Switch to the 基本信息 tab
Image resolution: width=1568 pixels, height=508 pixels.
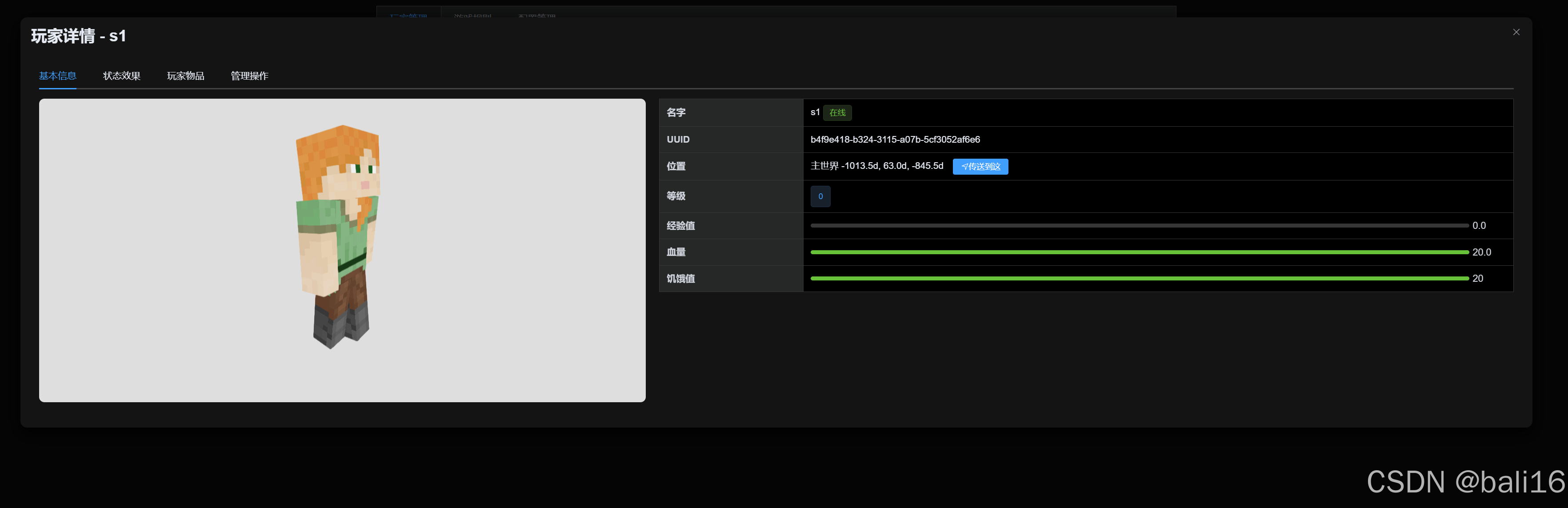point(58,76)
